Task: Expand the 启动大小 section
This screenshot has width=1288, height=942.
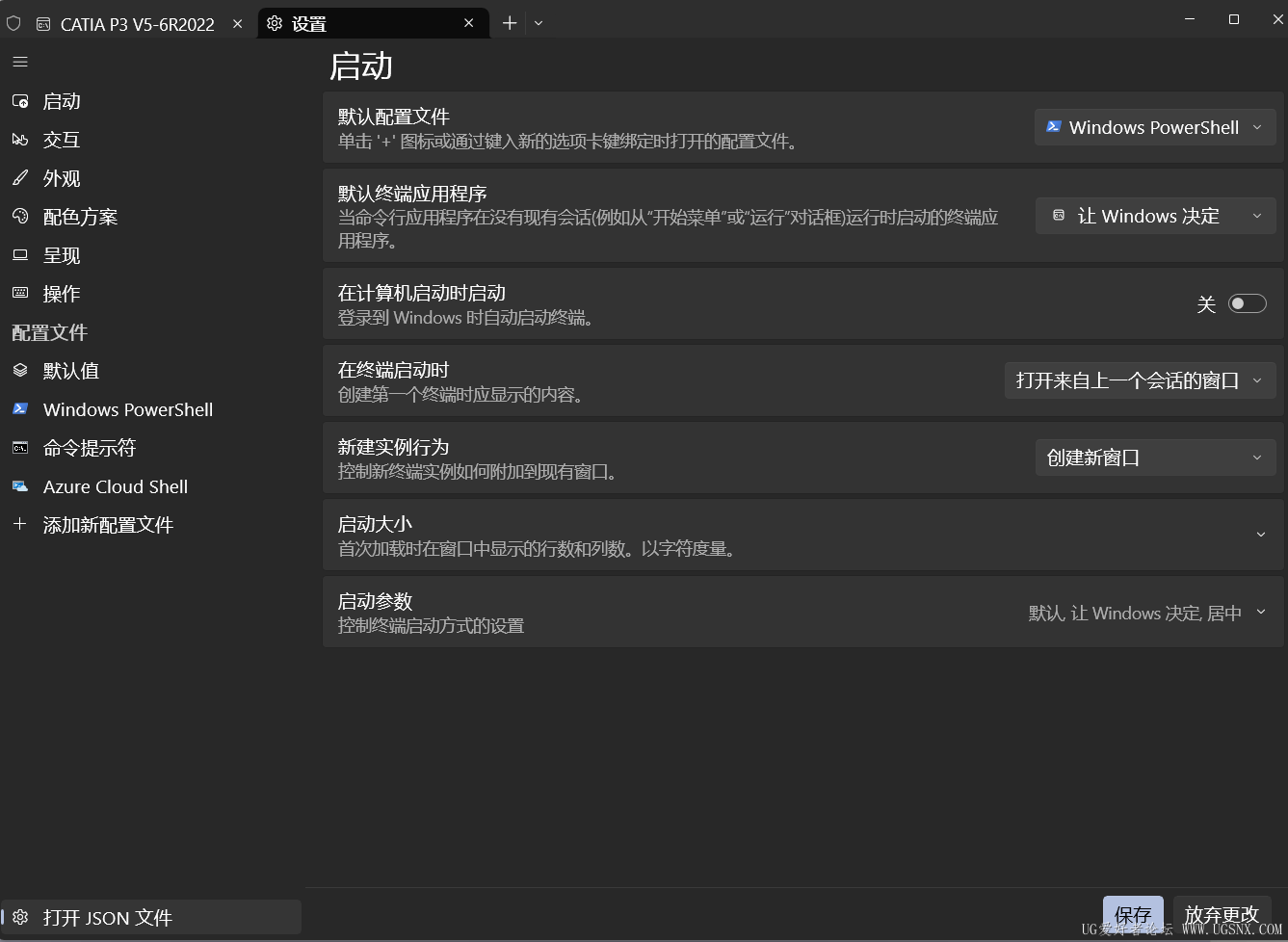Action: pyautogui.click(x=1261, y=535)
